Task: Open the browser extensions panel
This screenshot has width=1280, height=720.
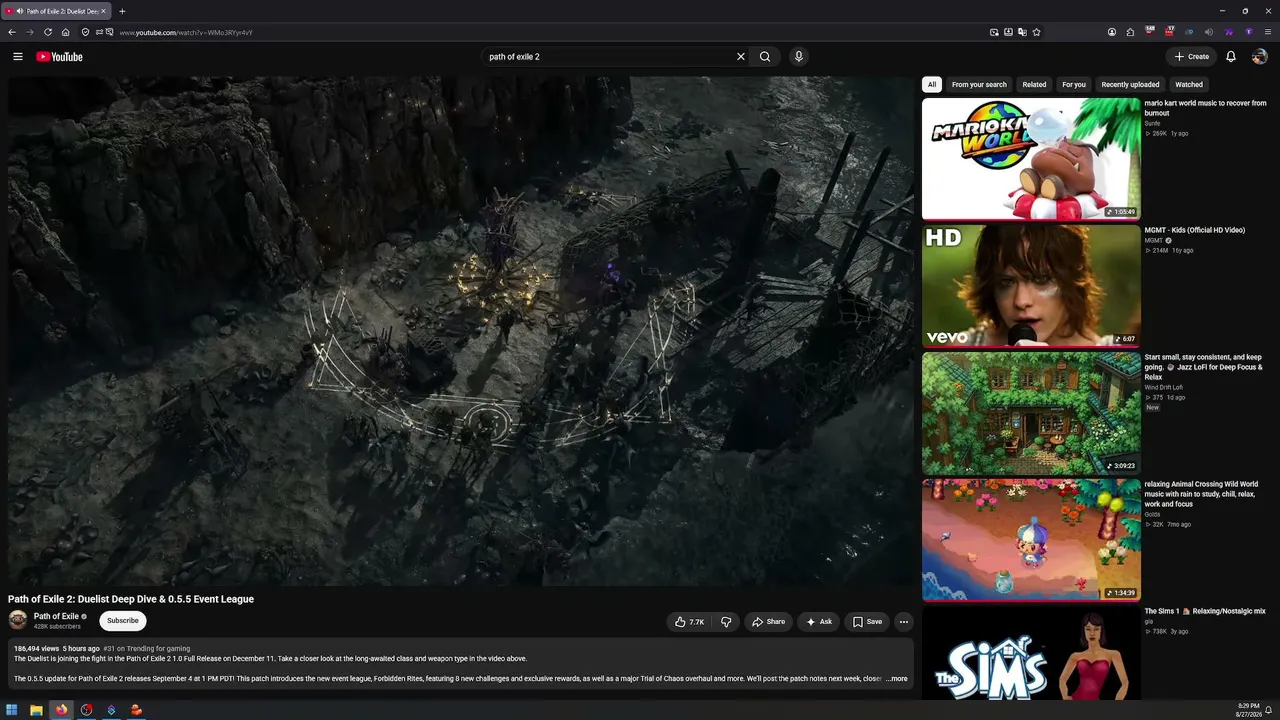Action: click(1130, 32)
